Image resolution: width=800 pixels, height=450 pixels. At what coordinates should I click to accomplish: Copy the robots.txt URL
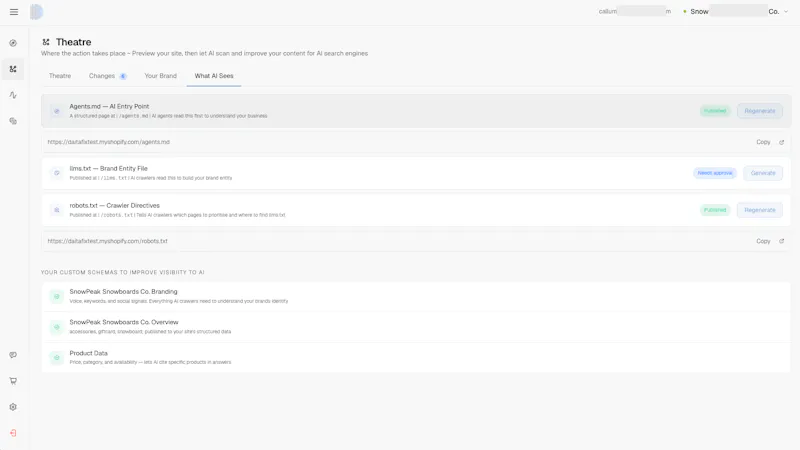763,241
